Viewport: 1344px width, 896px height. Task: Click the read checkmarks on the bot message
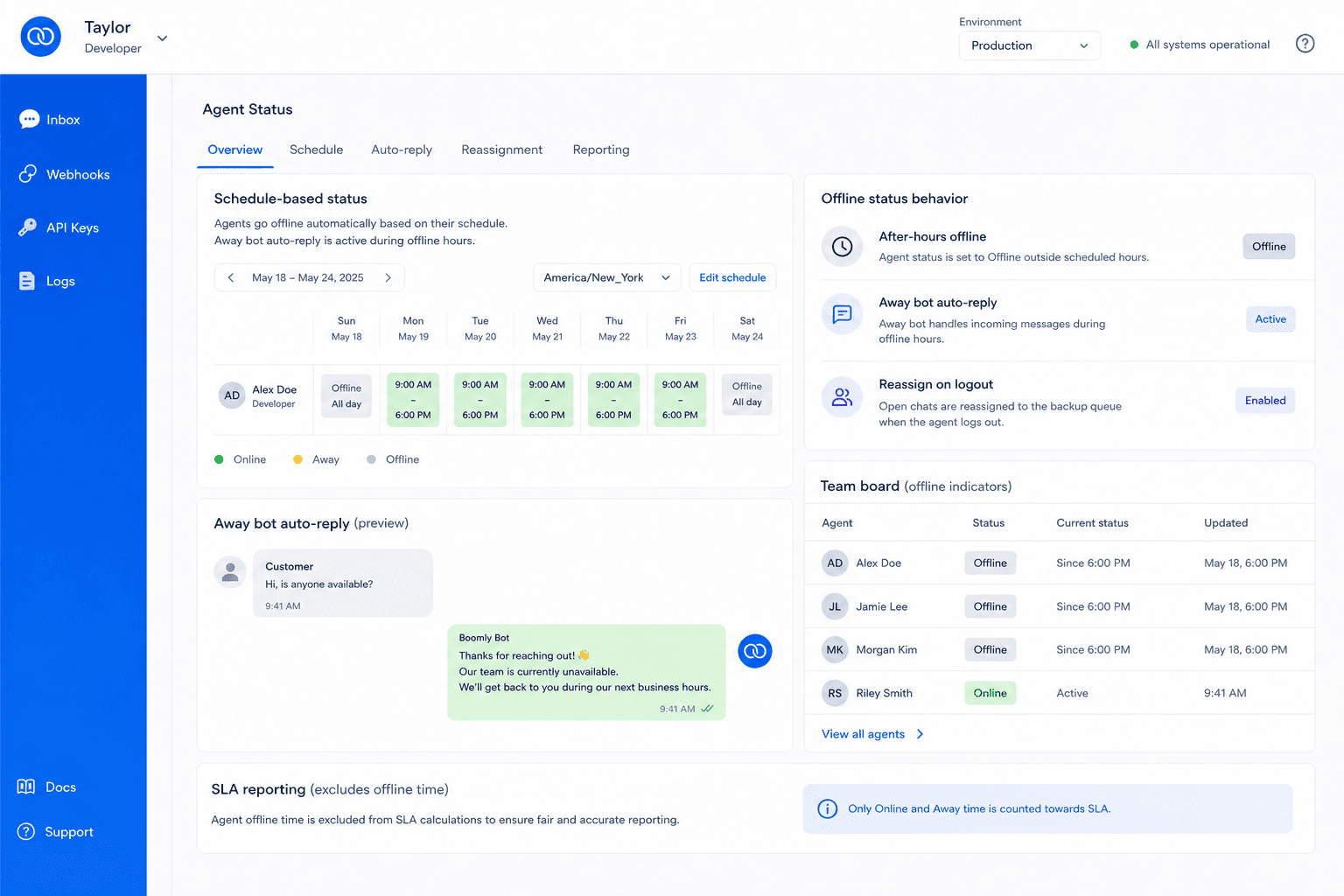click(707, 709)
